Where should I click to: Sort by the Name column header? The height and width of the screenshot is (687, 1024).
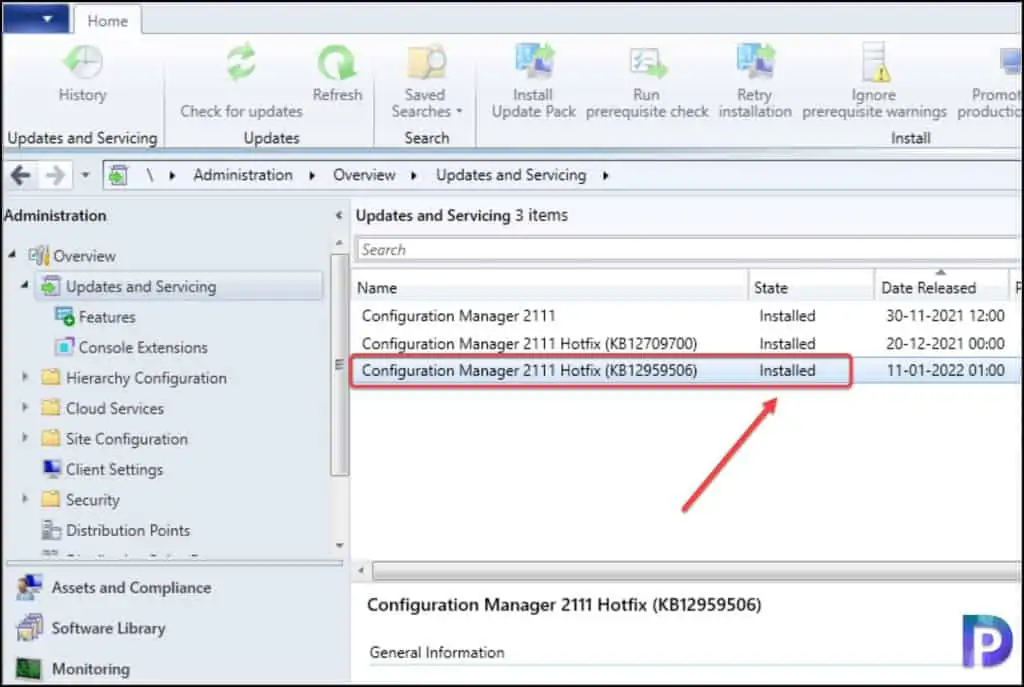click(x=551, y=287)
